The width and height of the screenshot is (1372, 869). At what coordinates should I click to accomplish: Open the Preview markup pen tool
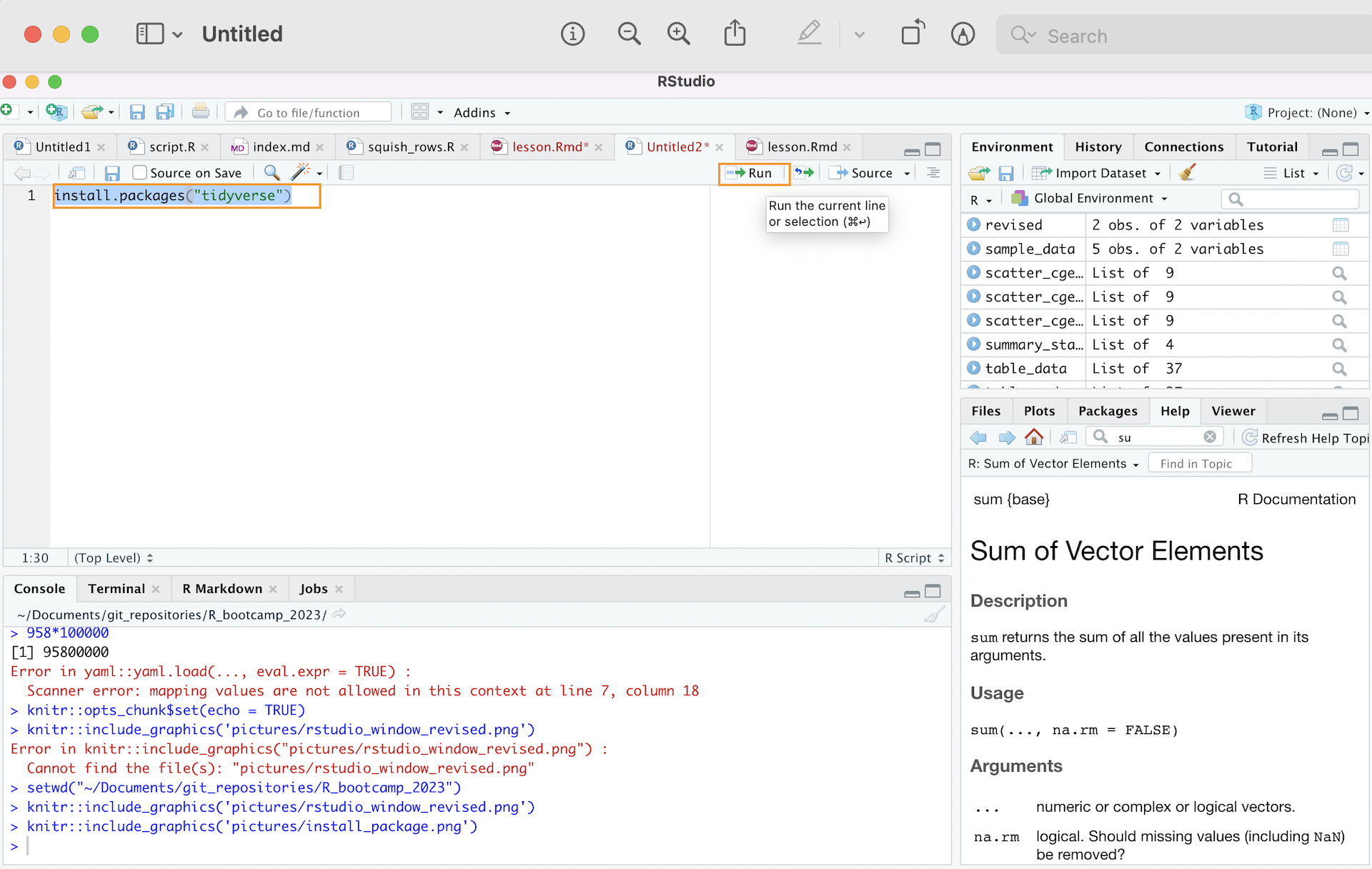tap(810, 34)
